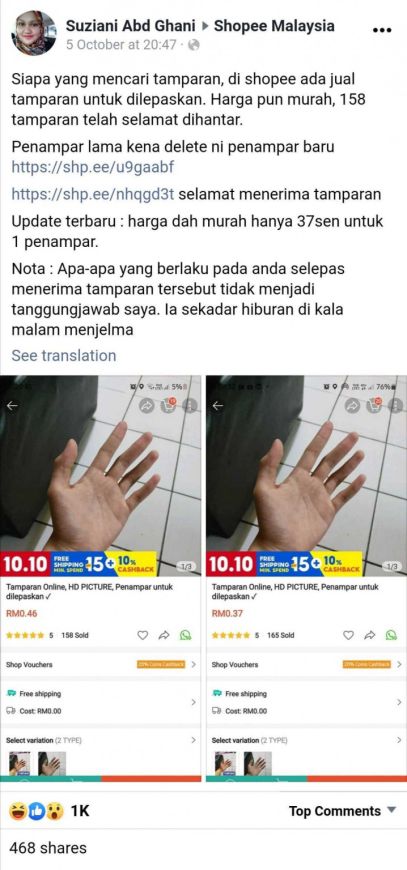Viewport: 407px width, 870px height.
Task: Tap the share arrow icon in right Shopee header
Action: [352, 406]
